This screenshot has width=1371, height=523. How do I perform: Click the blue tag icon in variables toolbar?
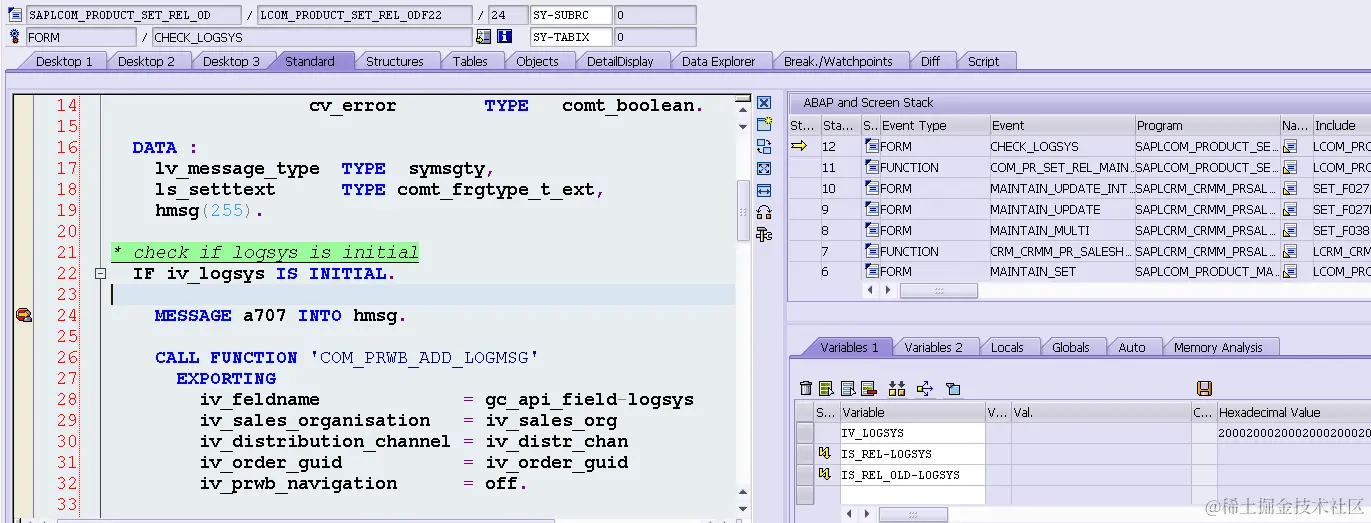pos(953,388)
